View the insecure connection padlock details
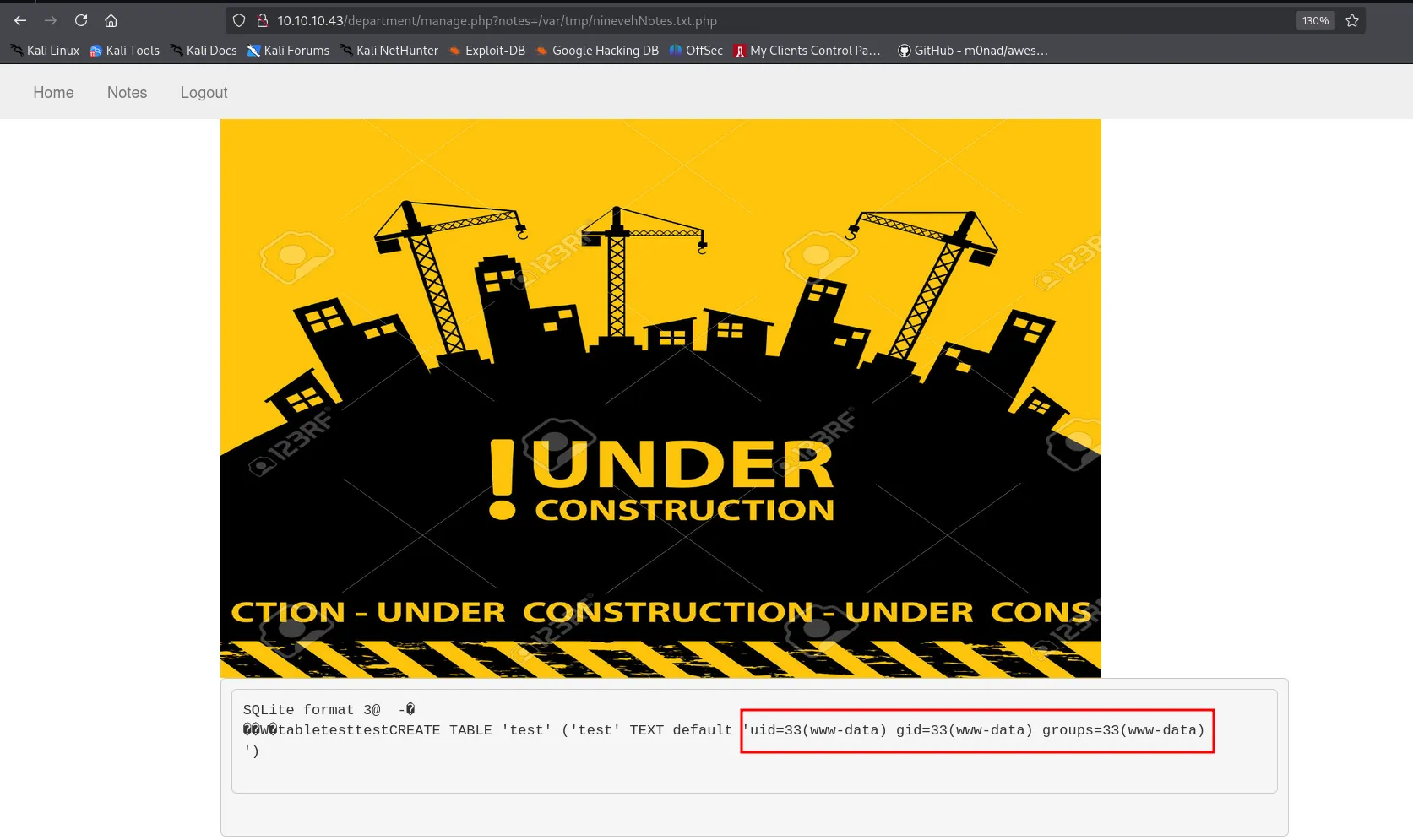Image resolution: width=1413 pixels, height=840 pixels. (x=263, y=20)
